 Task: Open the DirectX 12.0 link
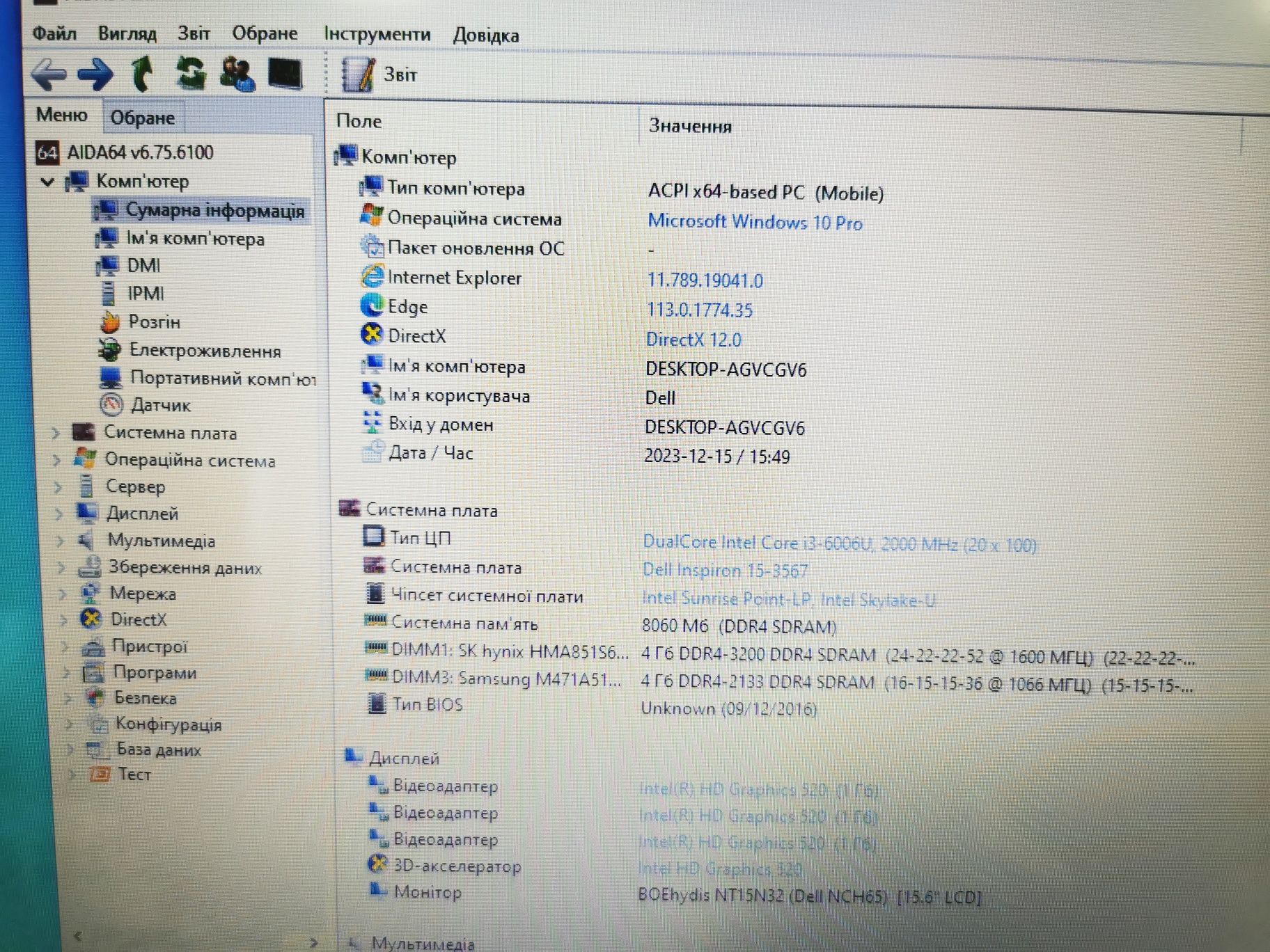click(x=693, y=340)
